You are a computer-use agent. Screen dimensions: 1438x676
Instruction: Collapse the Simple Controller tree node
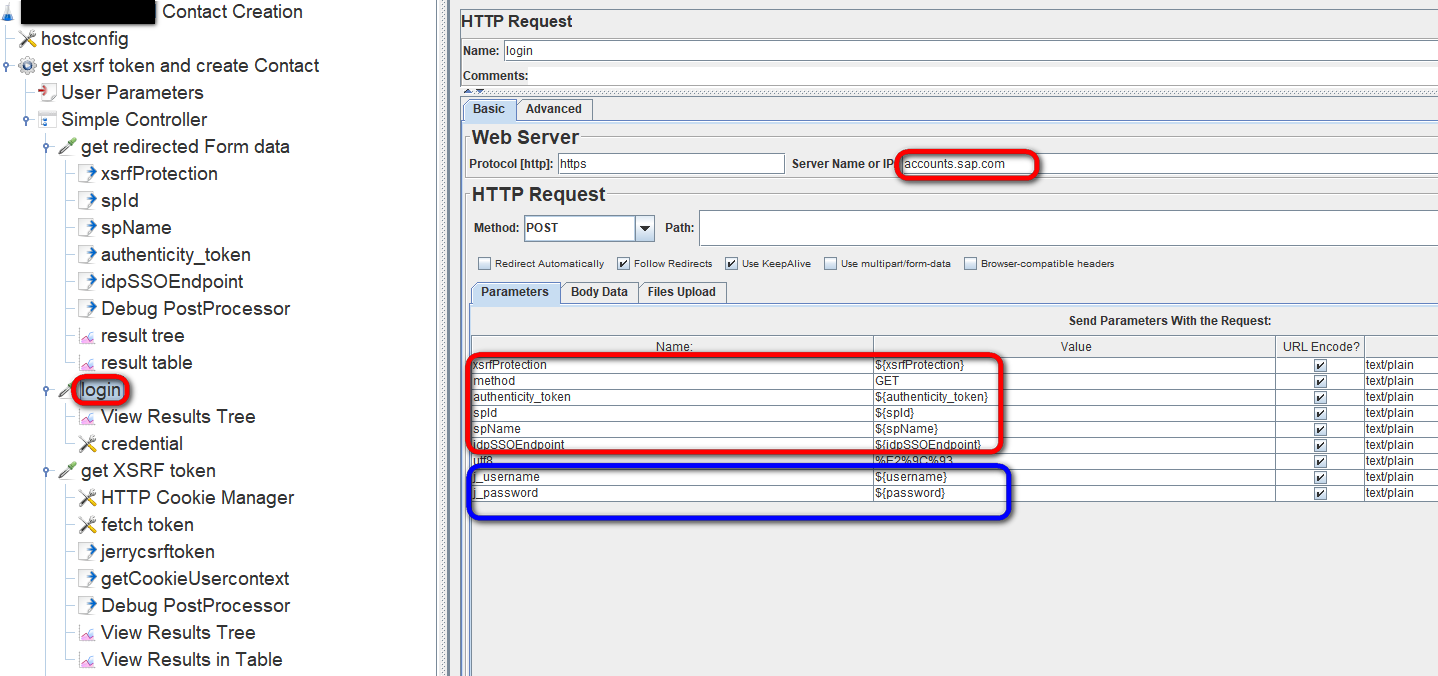click(26, 121)
